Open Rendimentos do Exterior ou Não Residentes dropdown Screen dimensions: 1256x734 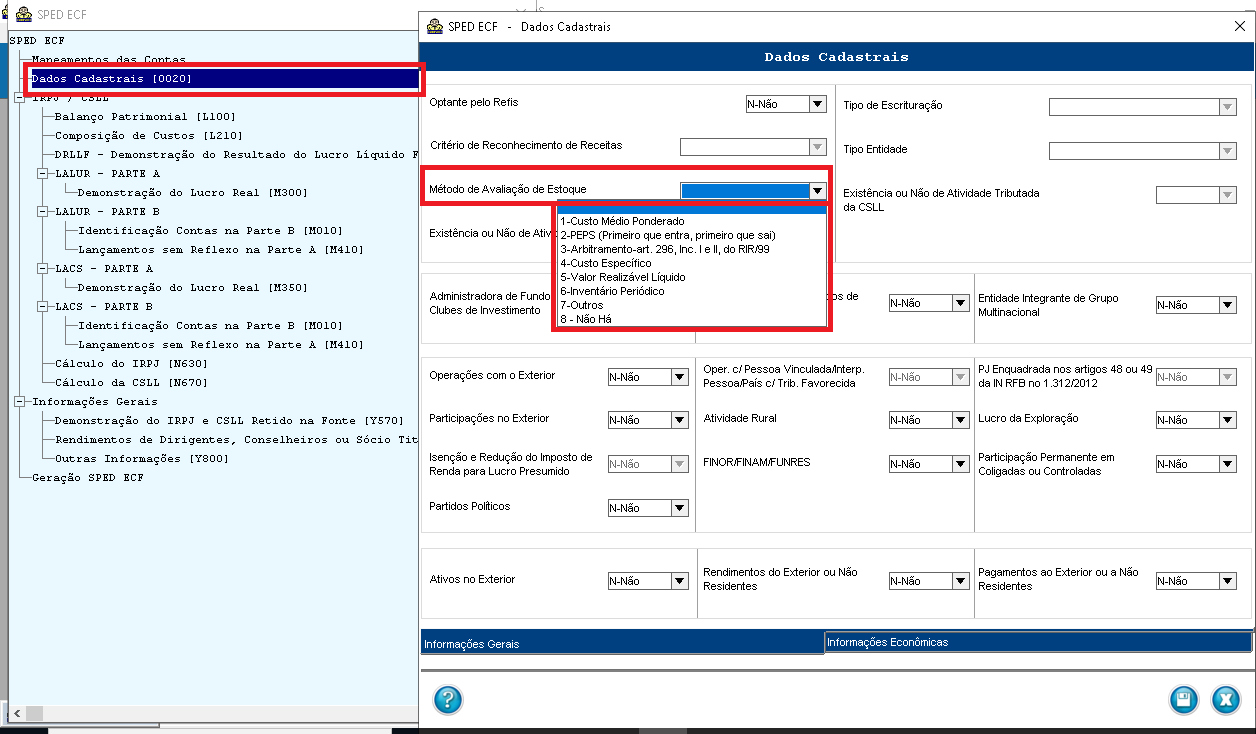pos(961,581)
